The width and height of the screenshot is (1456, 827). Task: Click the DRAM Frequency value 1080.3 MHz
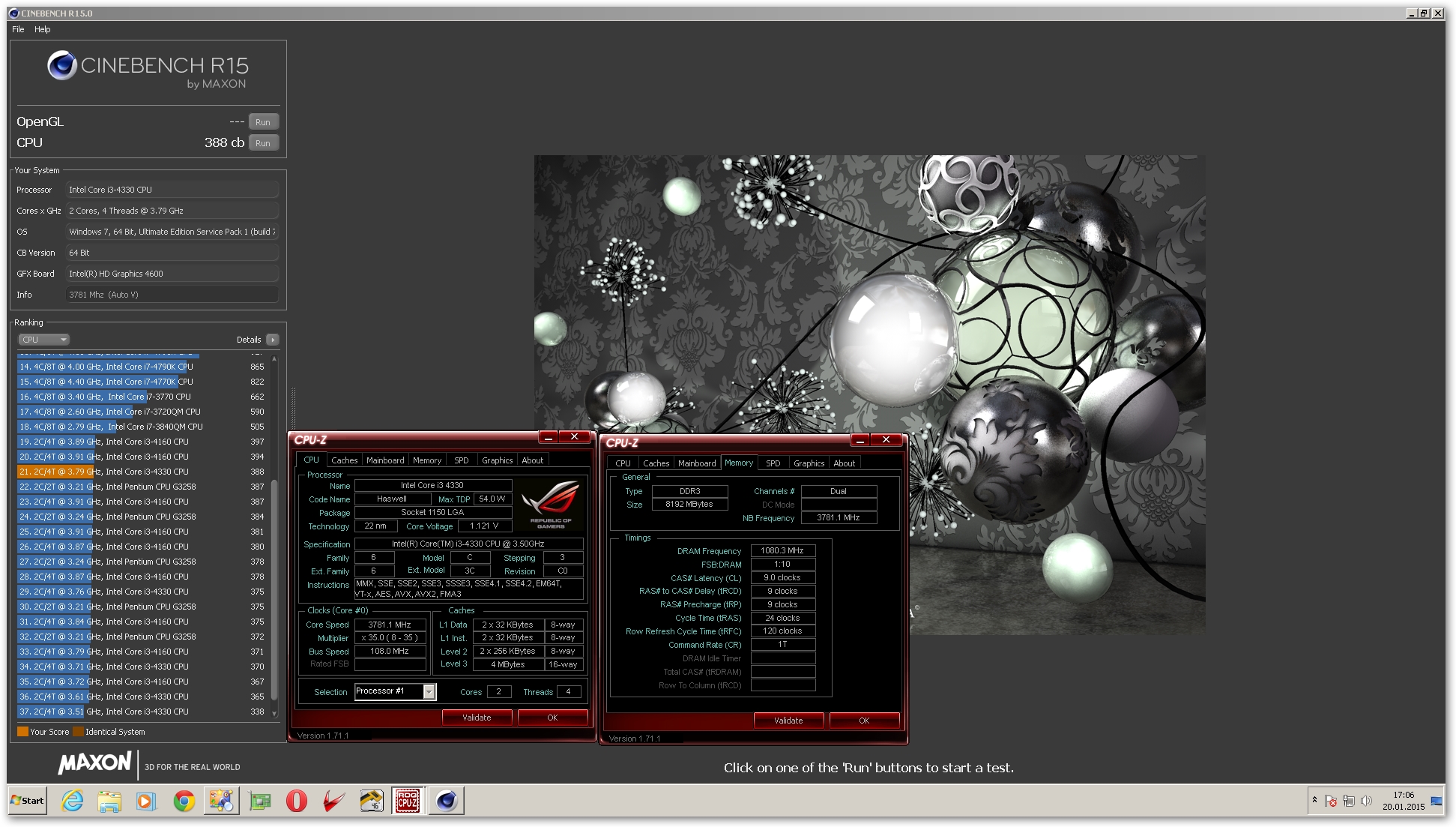[782, 550]
